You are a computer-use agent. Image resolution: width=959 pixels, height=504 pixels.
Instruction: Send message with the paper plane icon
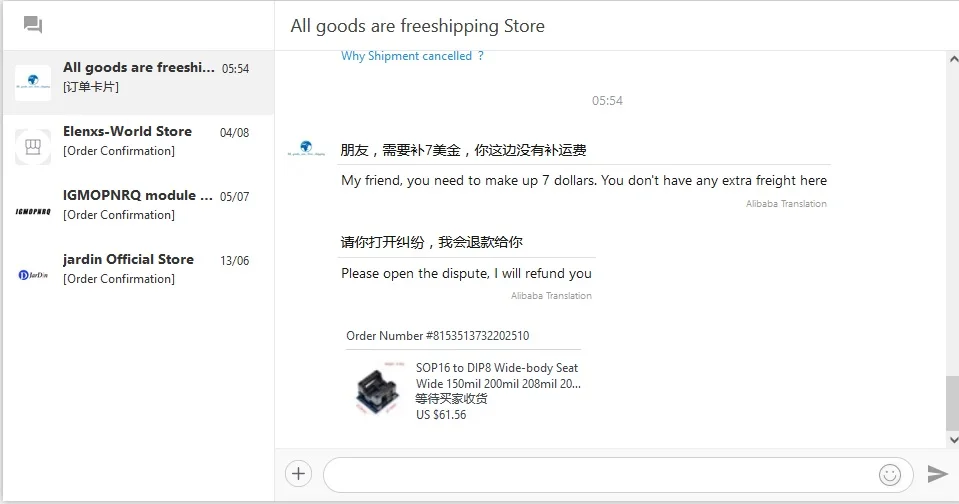point(938,473)
